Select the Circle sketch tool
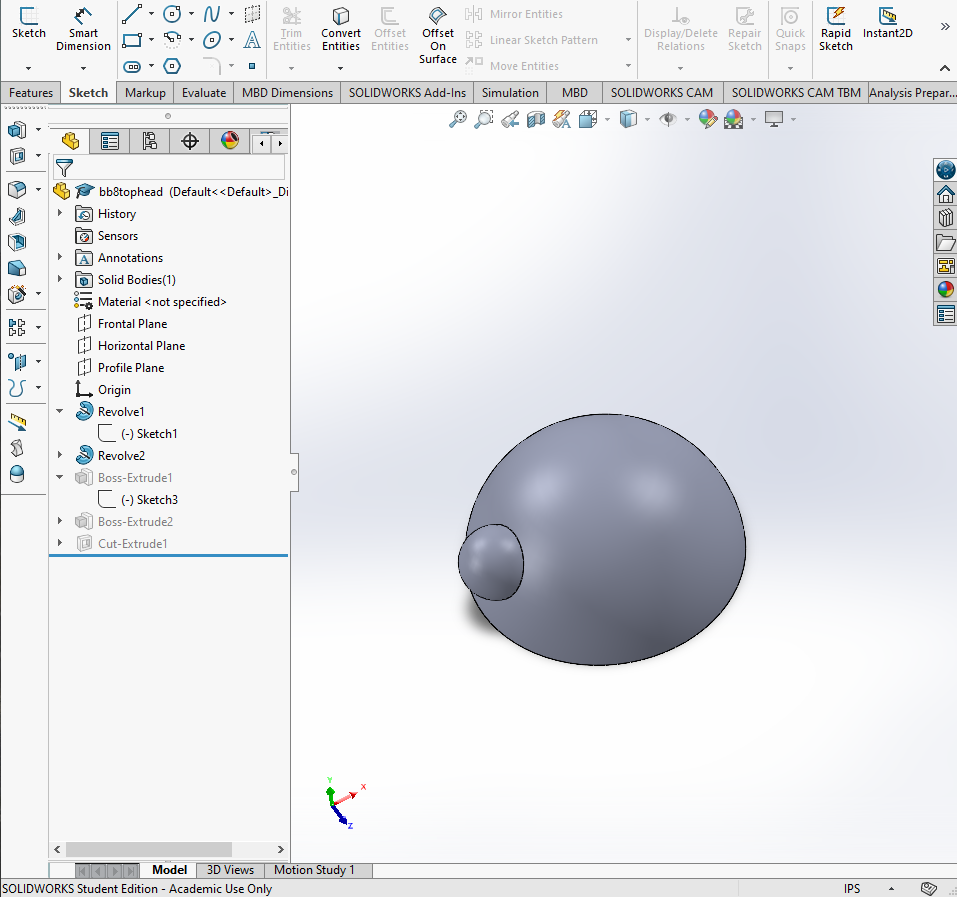 point(172,14)
